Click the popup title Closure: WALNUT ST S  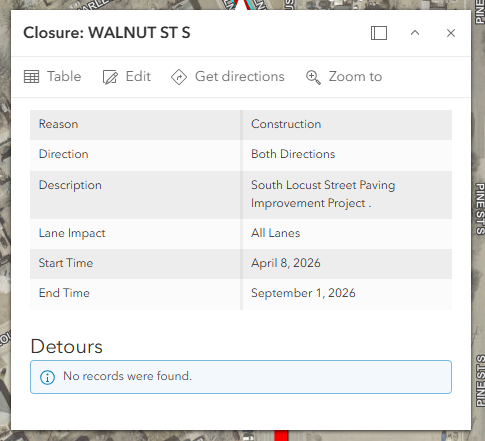107,33
